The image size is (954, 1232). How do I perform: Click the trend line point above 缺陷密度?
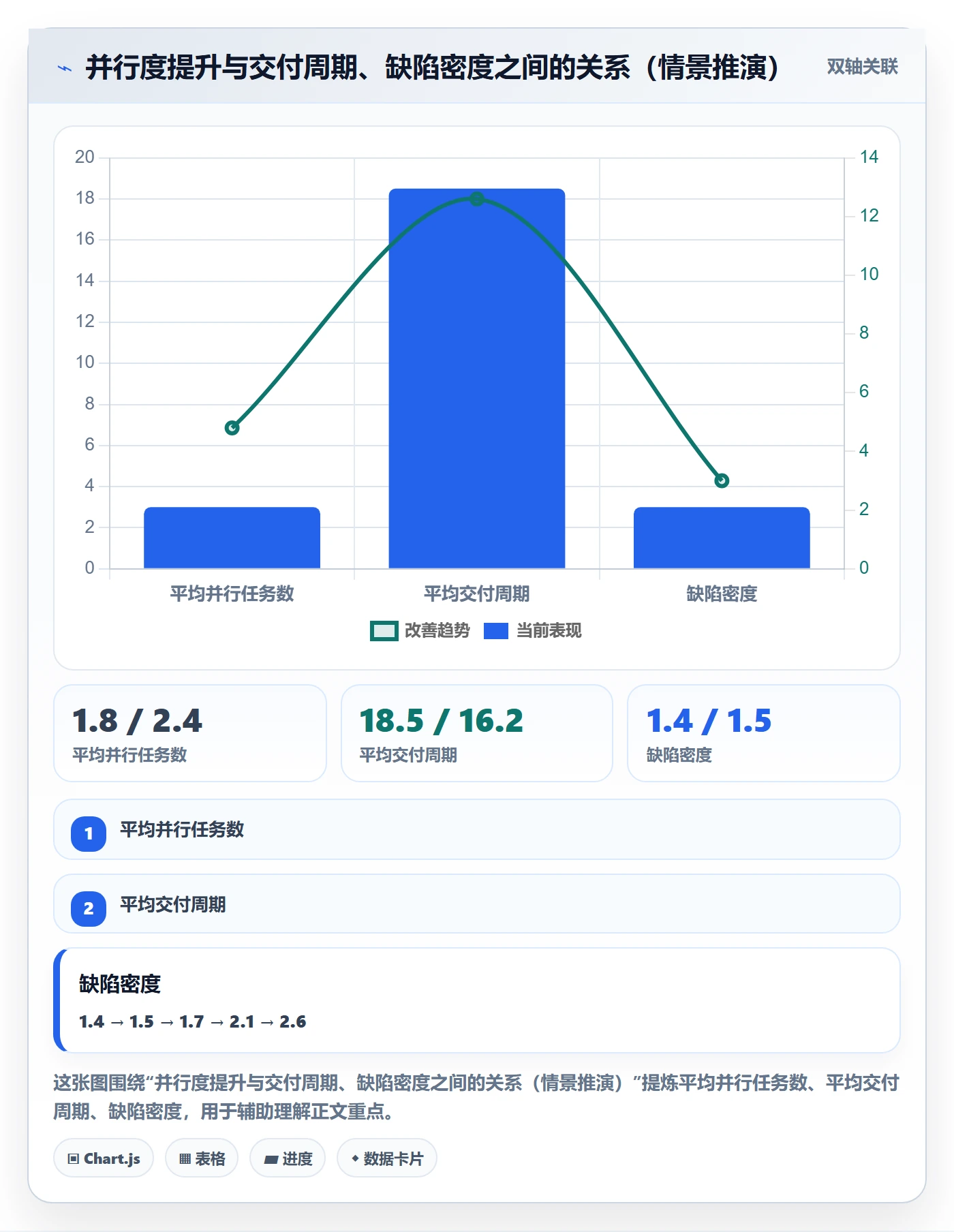(722, 481)
